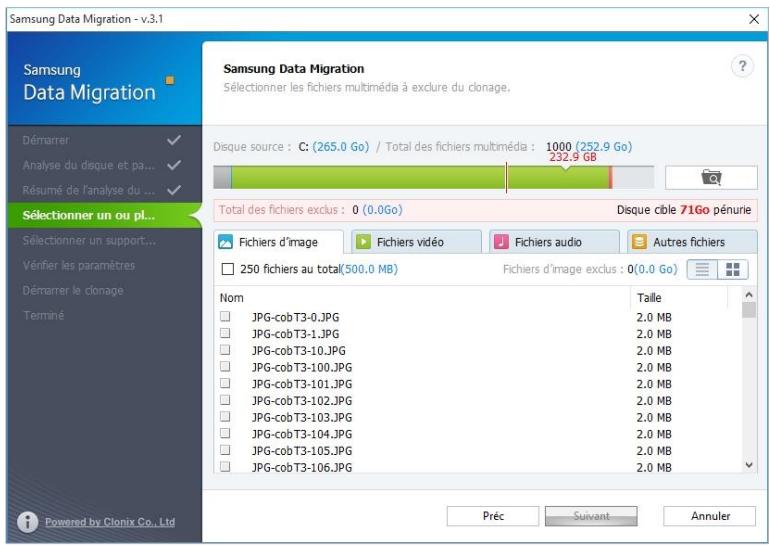Check the box for JPG-cobT3-101.JPG
The height and width of the screenshot is (545, 770).
click(225, 383)
